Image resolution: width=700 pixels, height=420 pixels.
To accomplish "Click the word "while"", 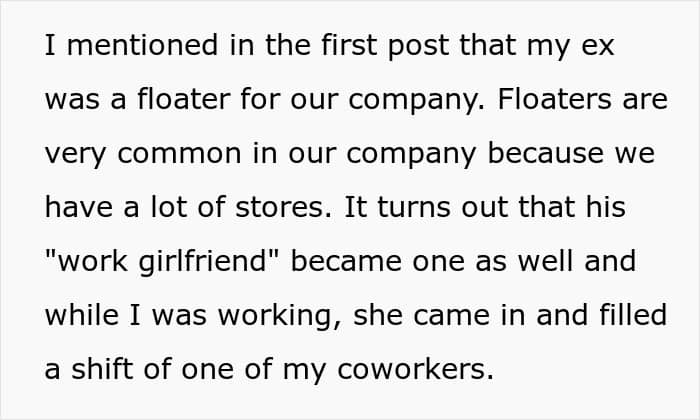I will (x=78, y=316).
